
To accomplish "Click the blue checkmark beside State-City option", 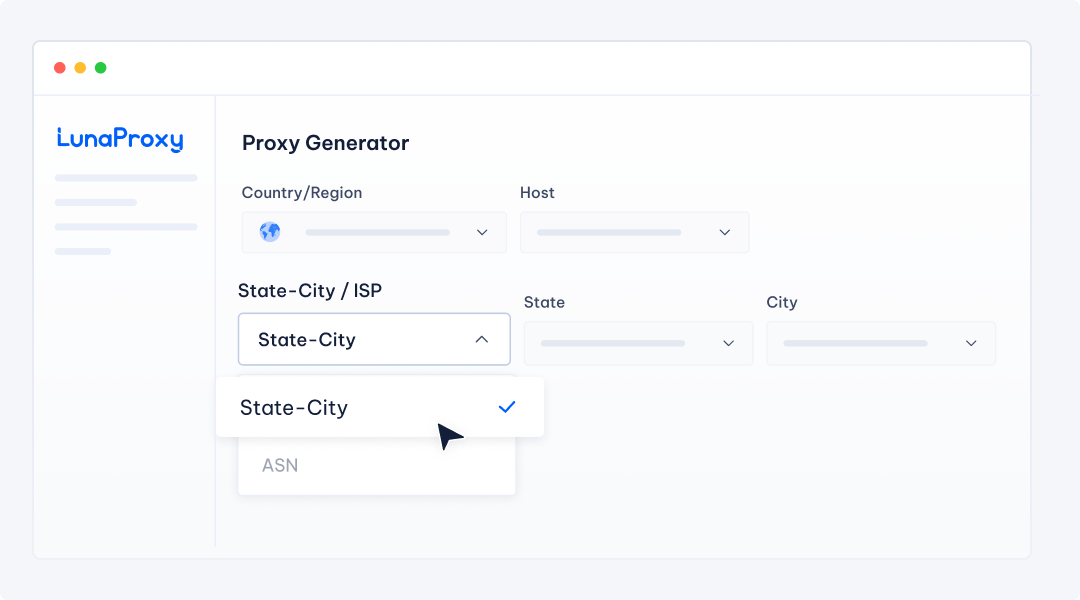I will (x=507, y=407).
